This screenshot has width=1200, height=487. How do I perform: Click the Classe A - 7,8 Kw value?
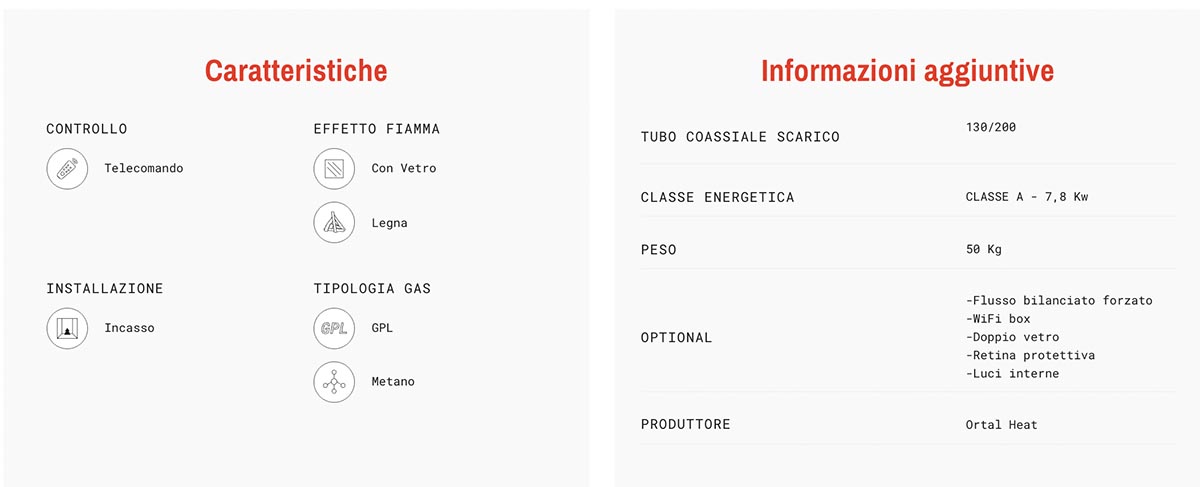point(1027,197)
